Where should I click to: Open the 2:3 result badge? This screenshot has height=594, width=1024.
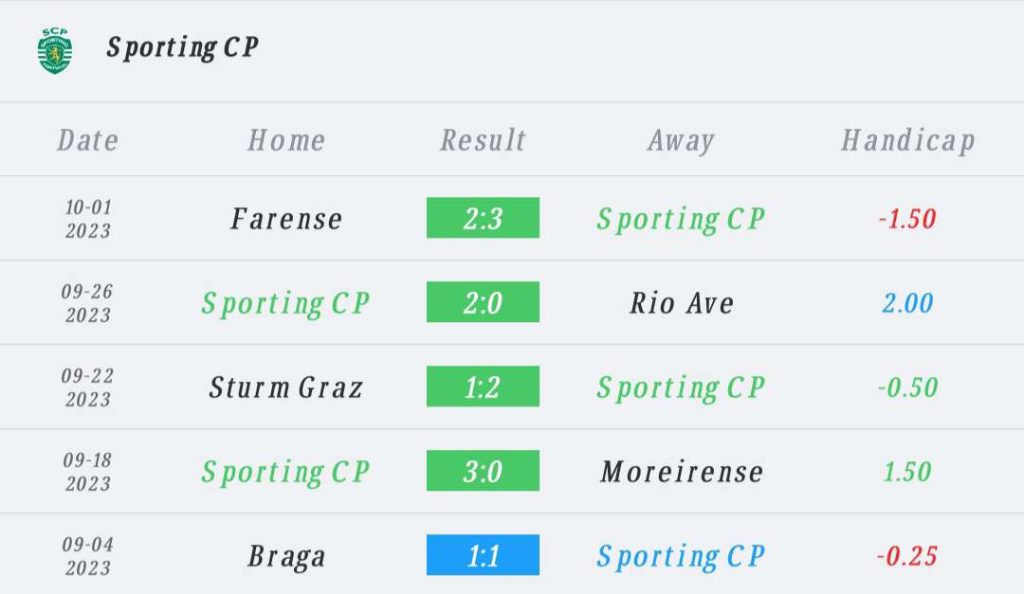click(483, 218)
